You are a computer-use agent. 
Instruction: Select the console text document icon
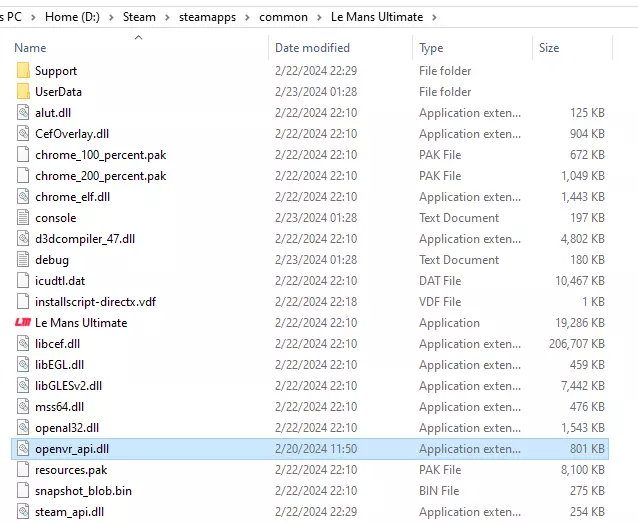click(23, 218)
